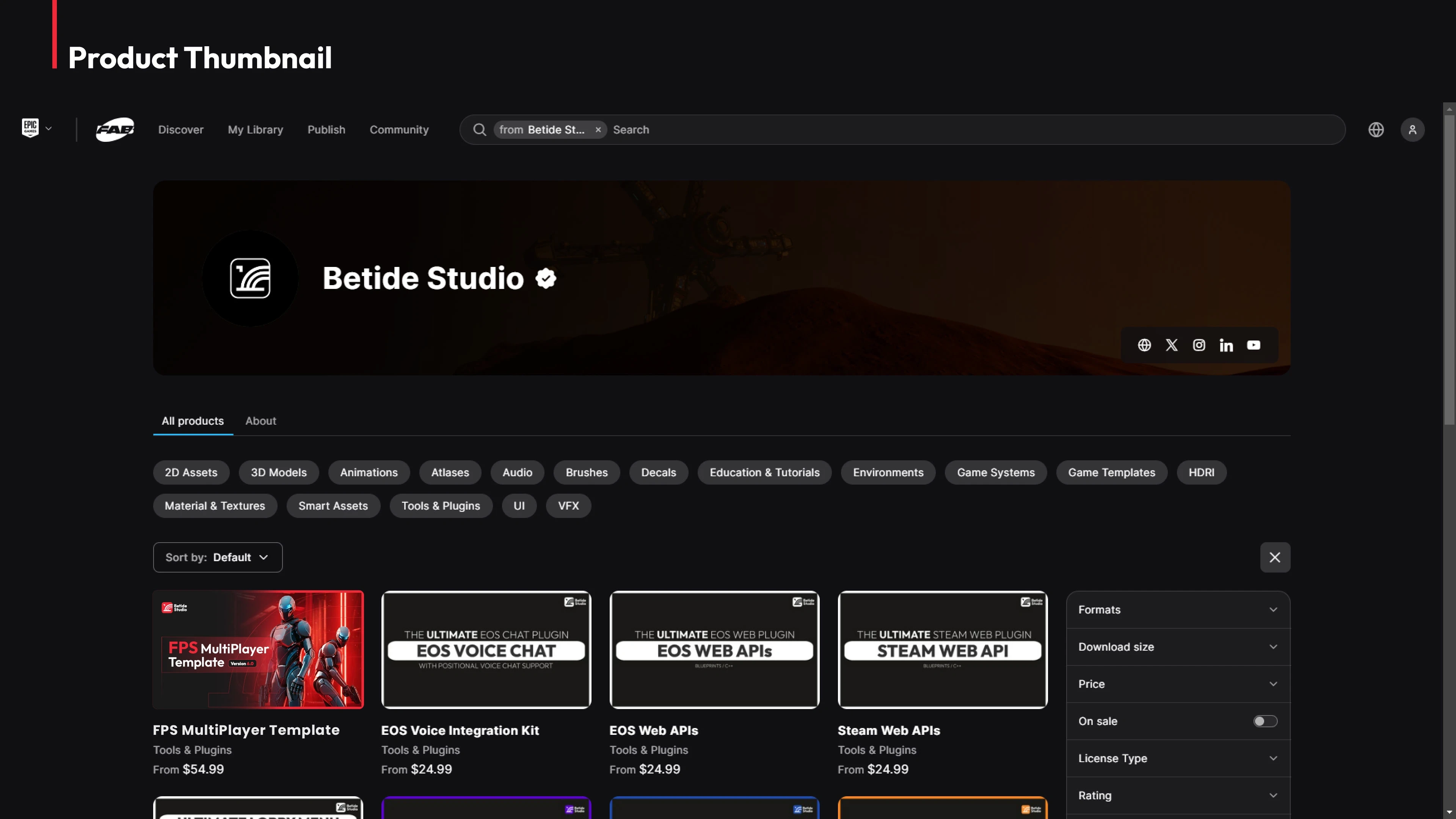This screenshot has width=1456, height=819.
Task: Open the FPS MultiPlayer Template thumbnail
Action: [258, 650]
